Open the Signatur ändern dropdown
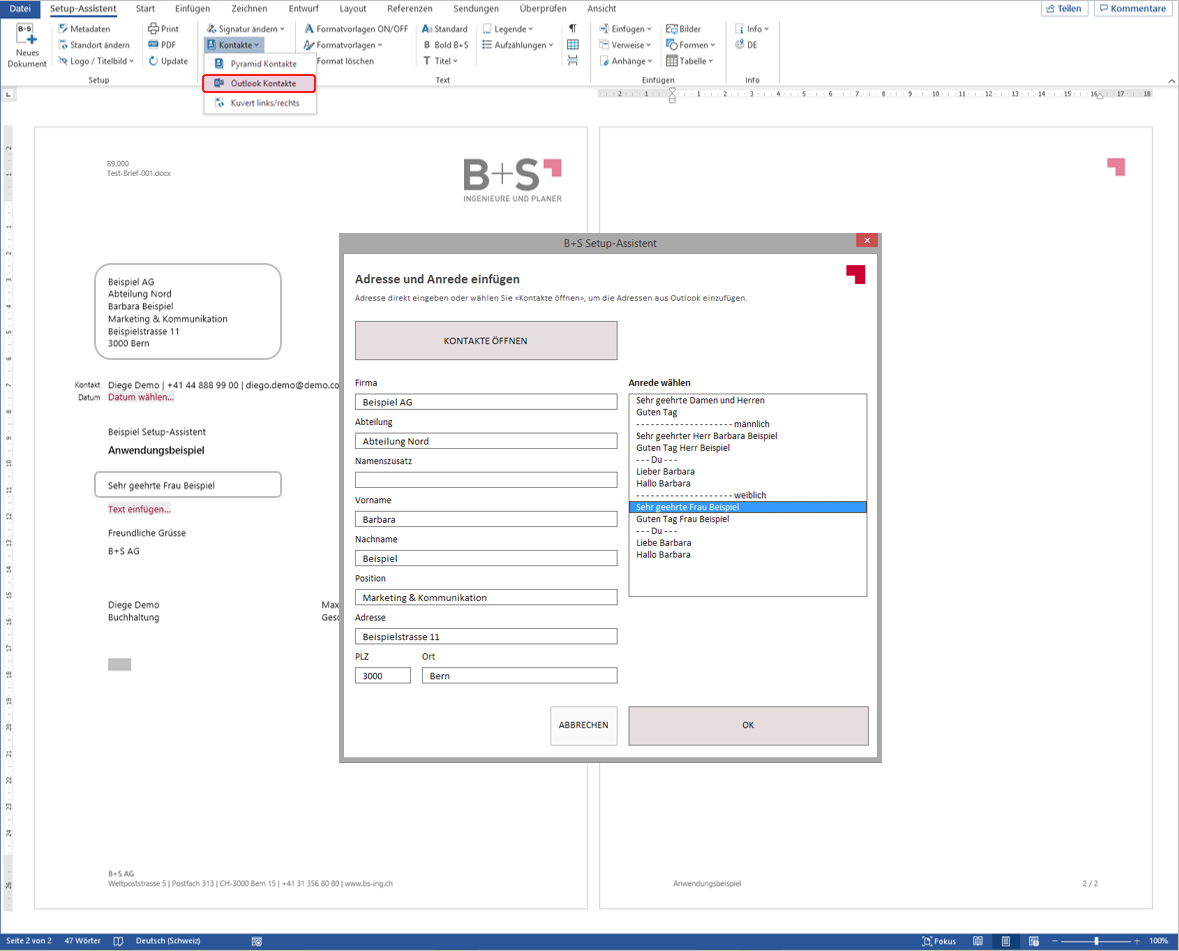This screenshot has height=951, width=1179. pyautogui.click(x=246, y=29)
